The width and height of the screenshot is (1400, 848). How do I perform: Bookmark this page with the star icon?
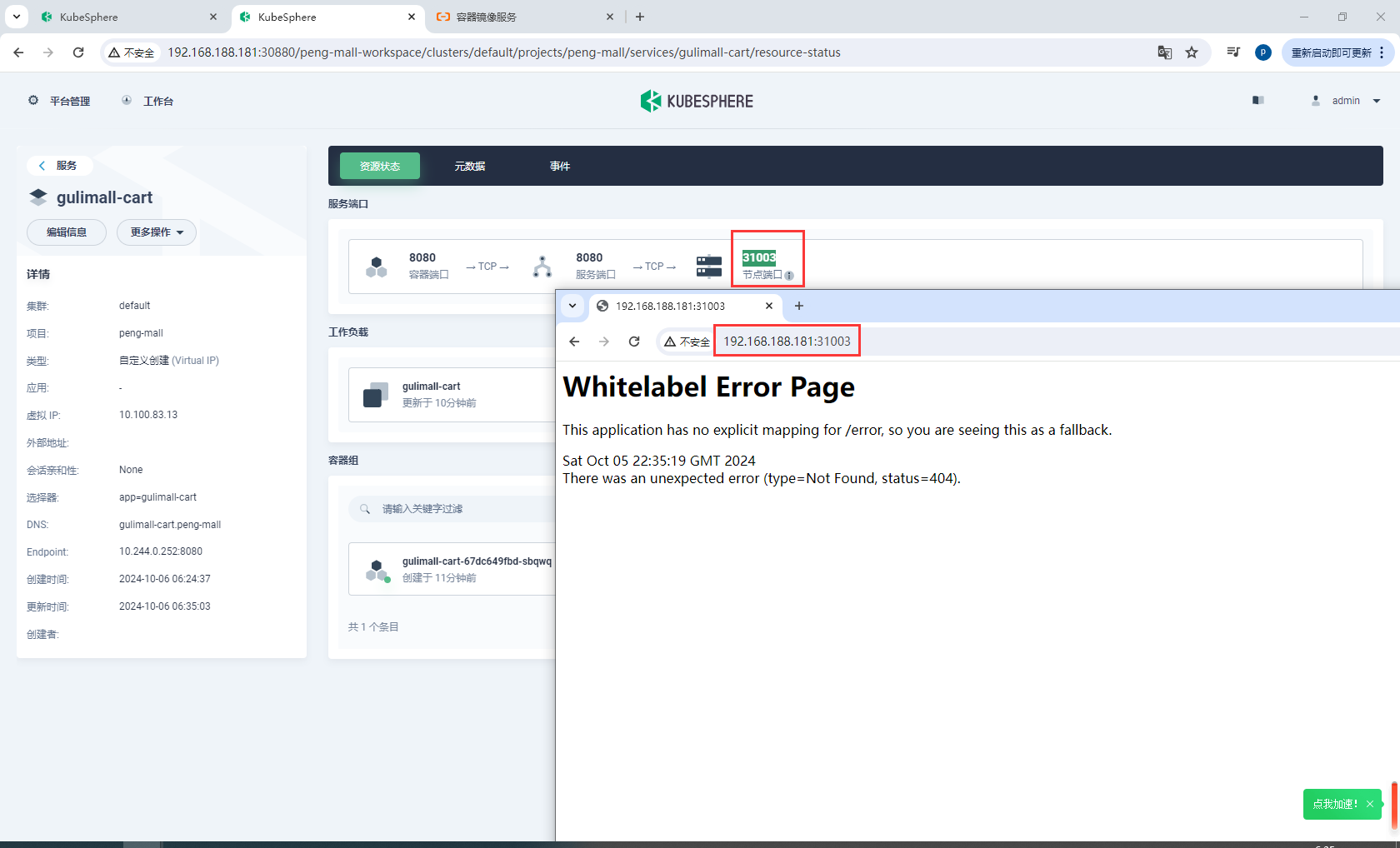pyautogui.click(x=1192, y=52)
